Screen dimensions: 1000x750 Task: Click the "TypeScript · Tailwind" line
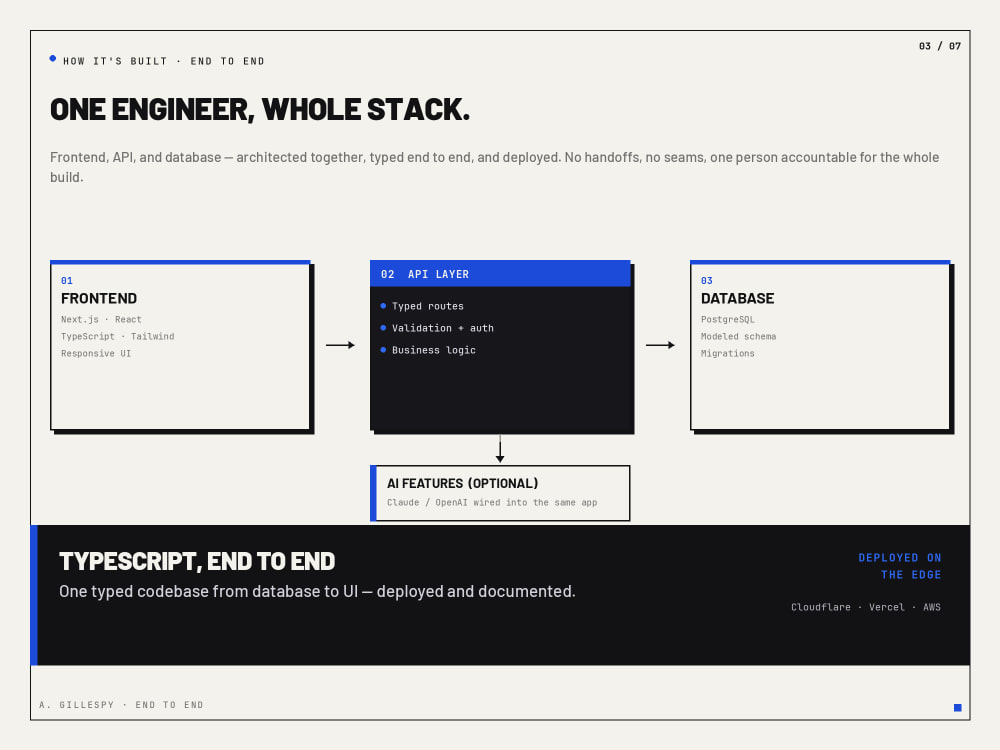tap(117, 336)
